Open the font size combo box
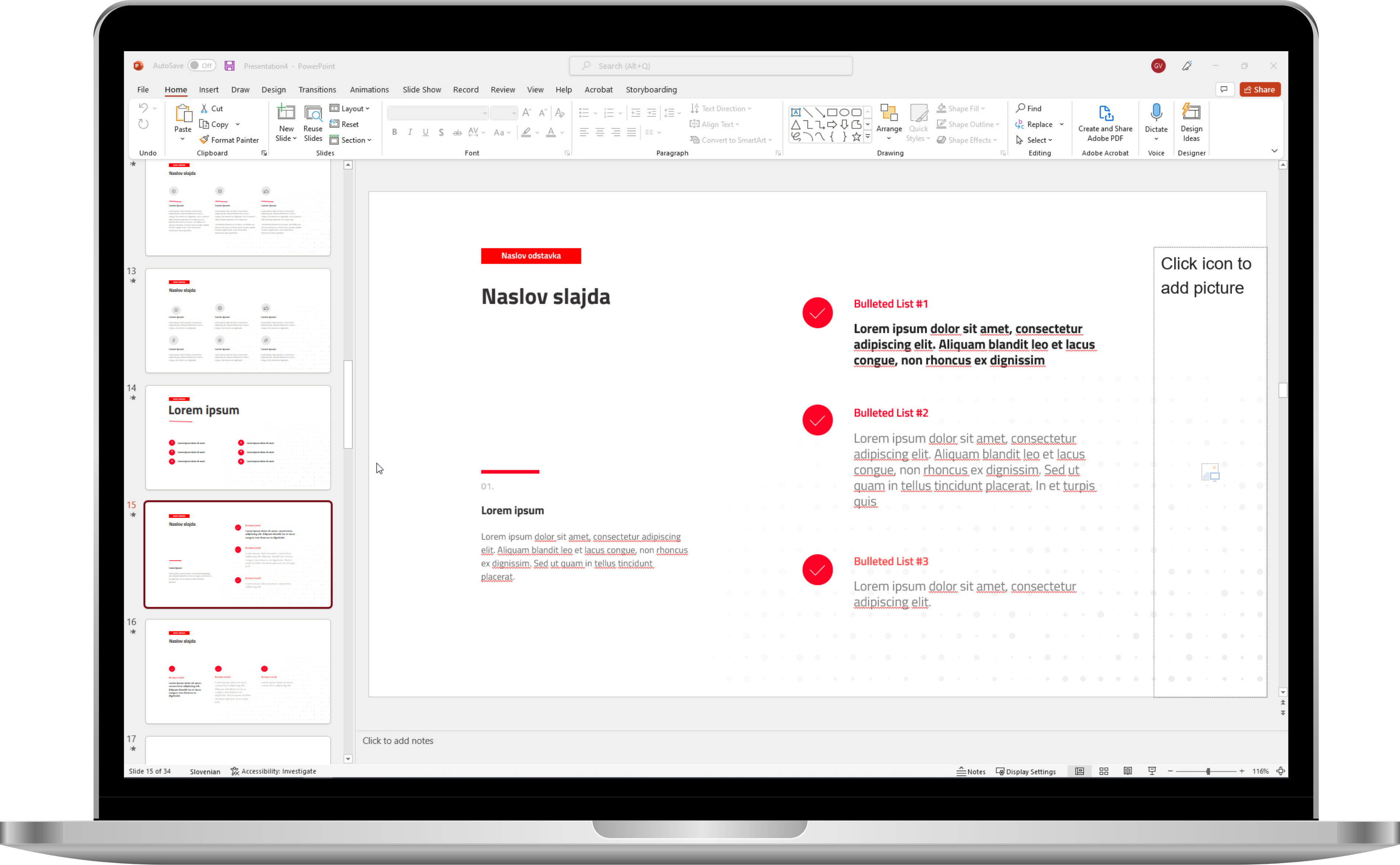The width and height of the screenshot is (1400, 865). click(x=504, y=113)
